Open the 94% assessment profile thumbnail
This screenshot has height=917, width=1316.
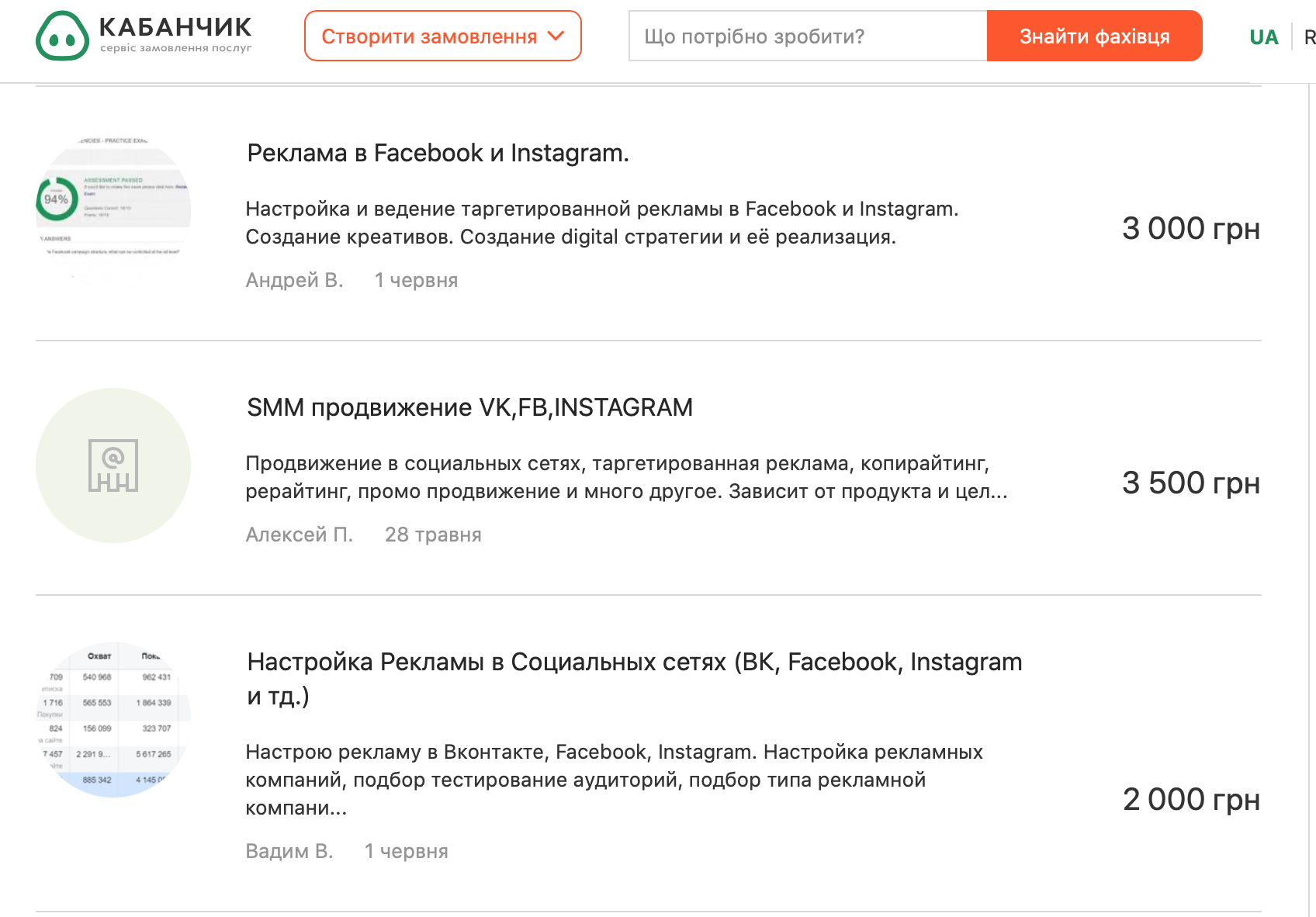(113, 211)
